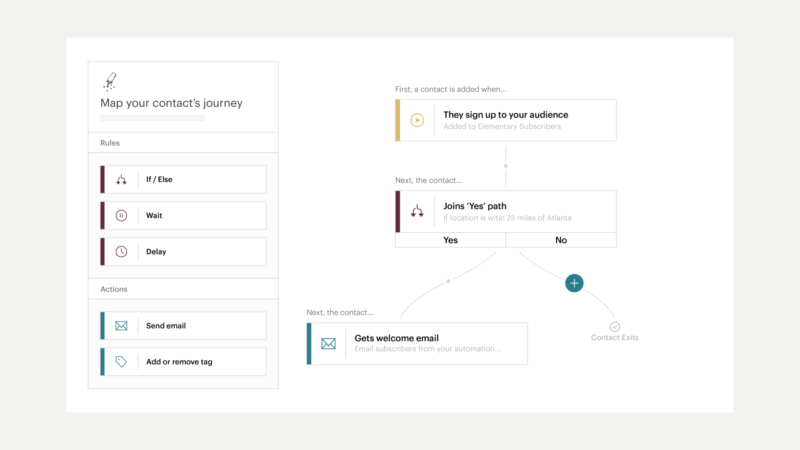Click the Map your contact's journey title
Viewport: 800px width, 450px height.
171,103
